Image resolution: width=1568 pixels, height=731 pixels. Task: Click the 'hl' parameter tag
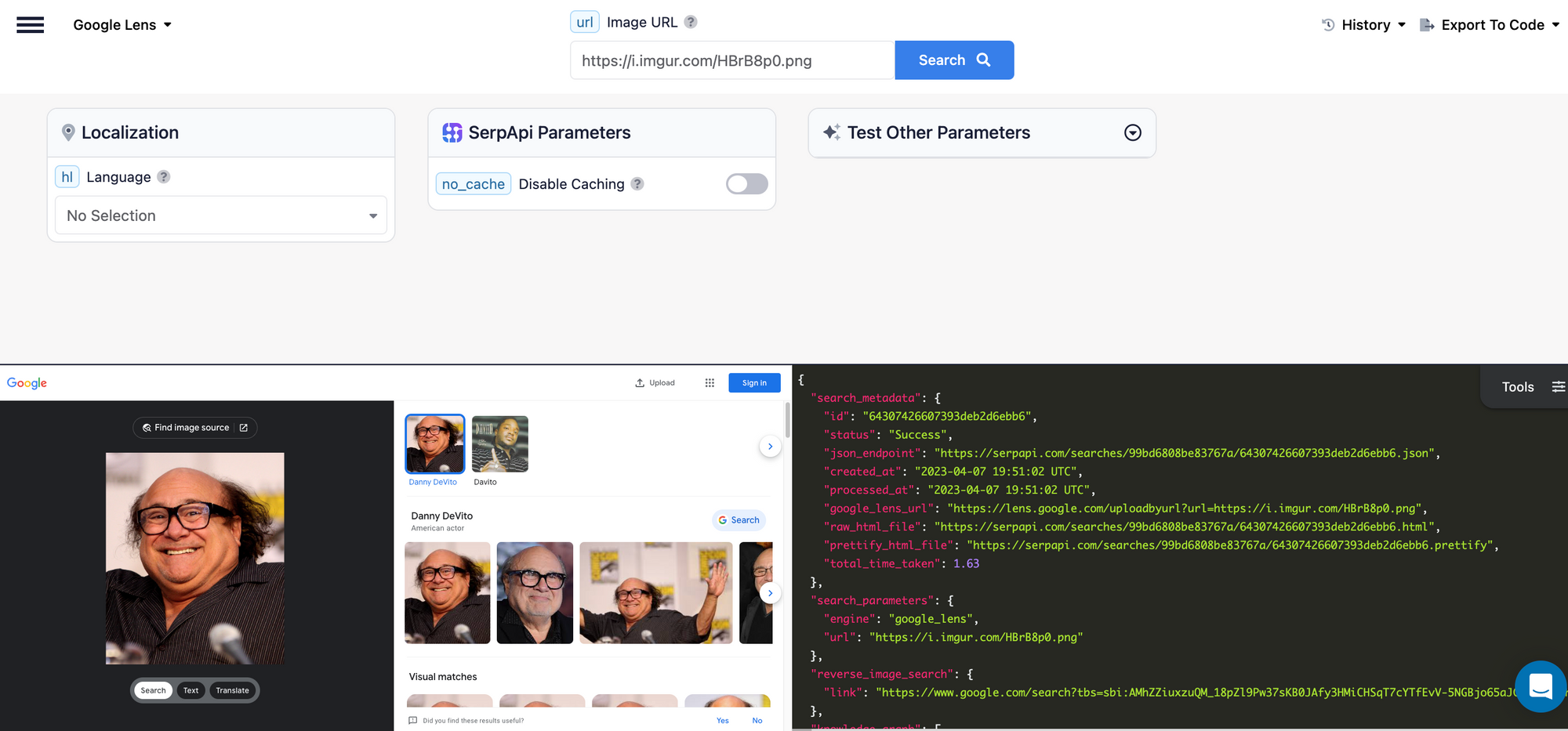tap(67, 177)
